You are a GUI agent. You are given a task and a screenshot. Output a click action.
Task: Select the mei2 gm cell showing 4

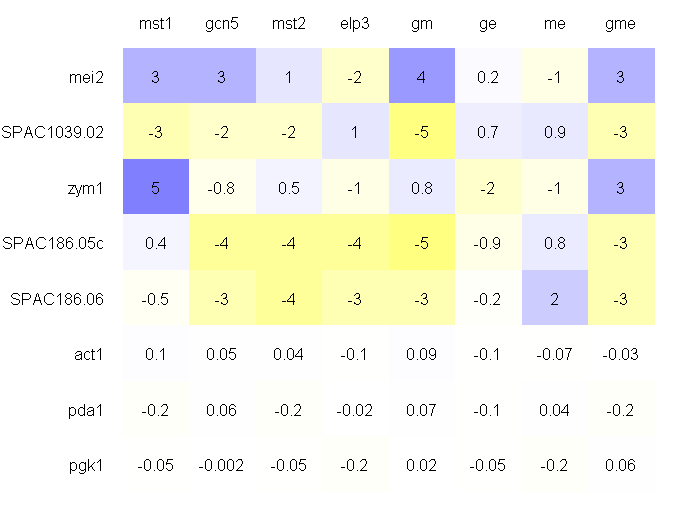coord(421,77)
